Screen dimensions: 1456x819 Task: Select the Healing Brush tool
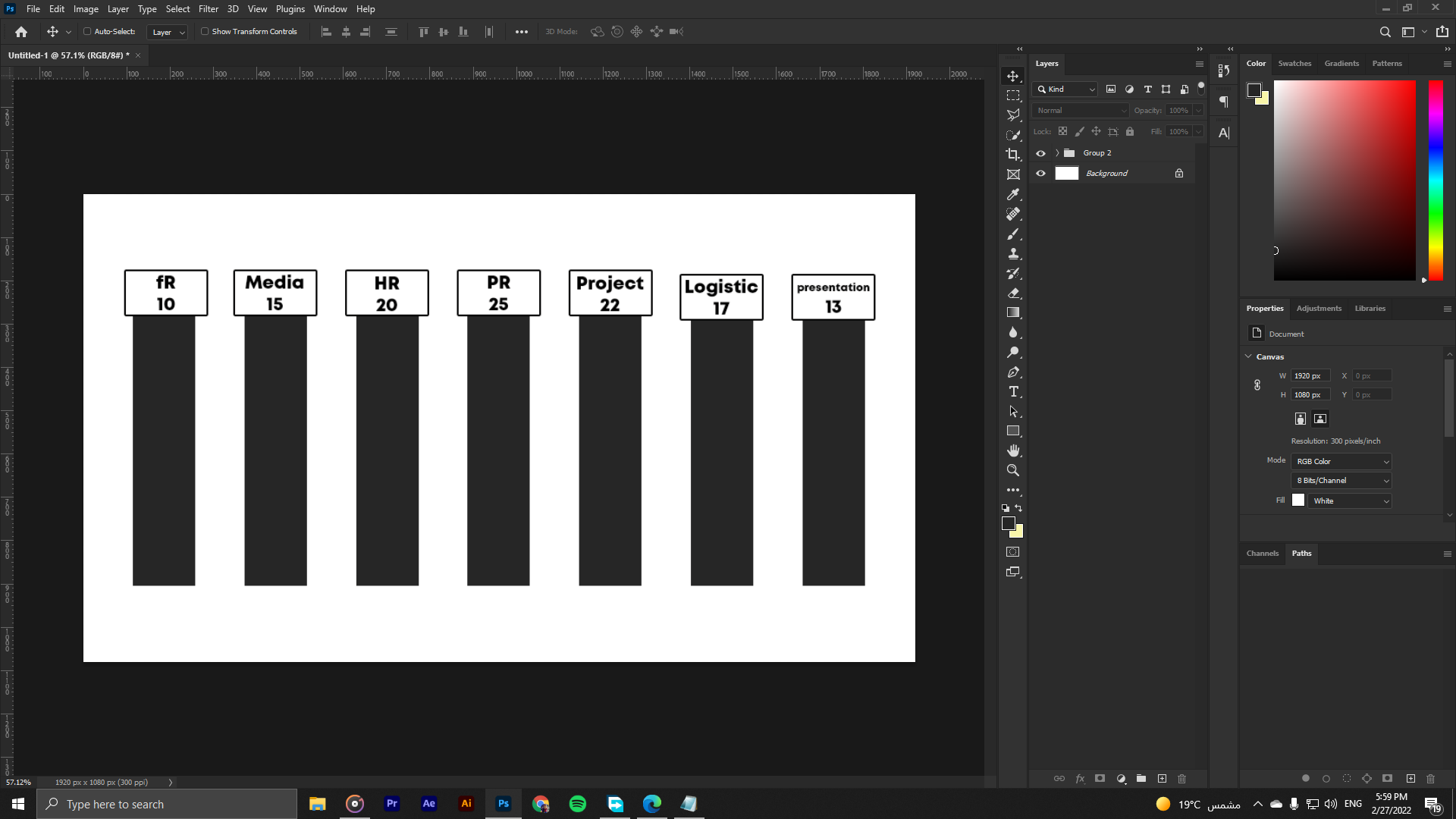click(1013, 214)
